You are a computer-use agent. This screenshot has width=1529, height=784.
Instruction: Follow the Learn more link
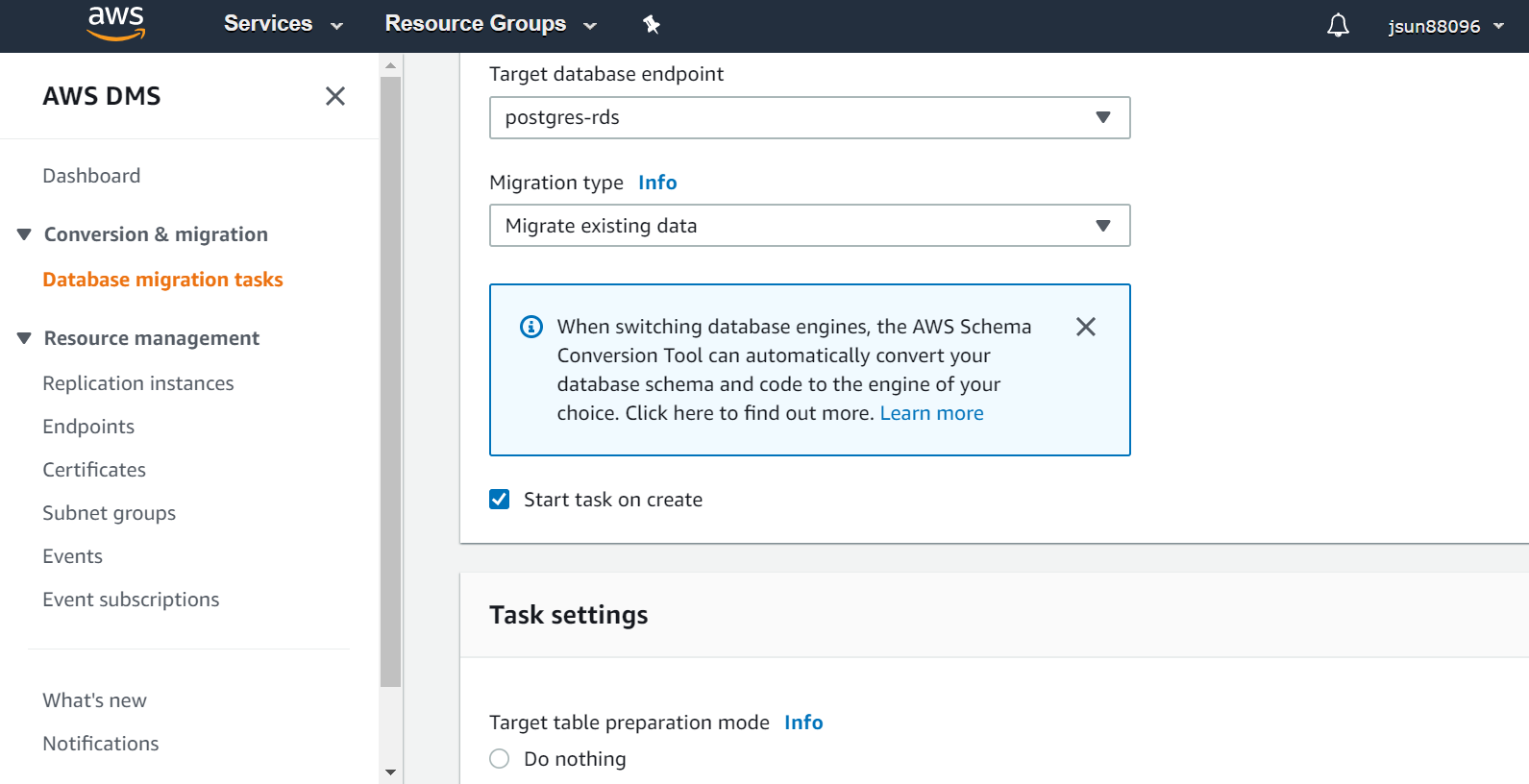point(931,413)
